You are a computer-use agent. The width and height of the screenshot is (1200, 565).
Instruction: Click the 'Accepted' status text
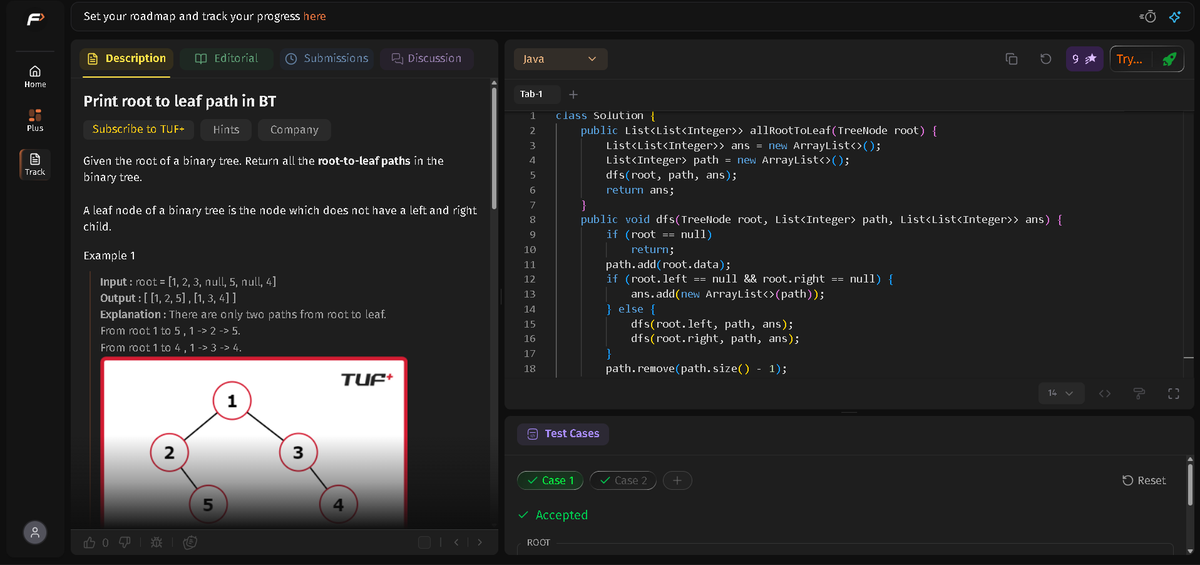coord(554,515)
